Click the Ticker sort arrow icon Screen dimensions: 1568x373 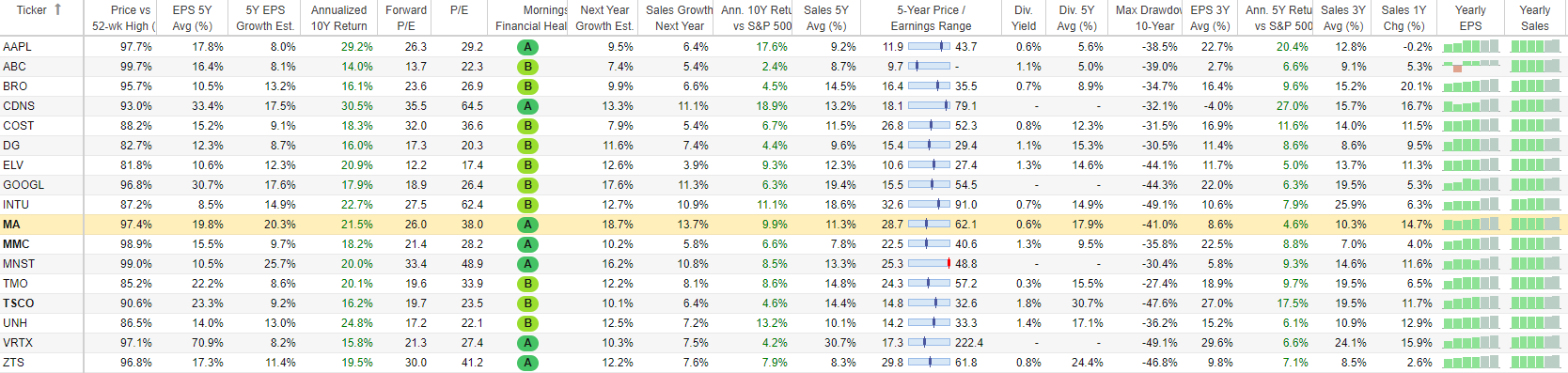click(x=57, y=9)
